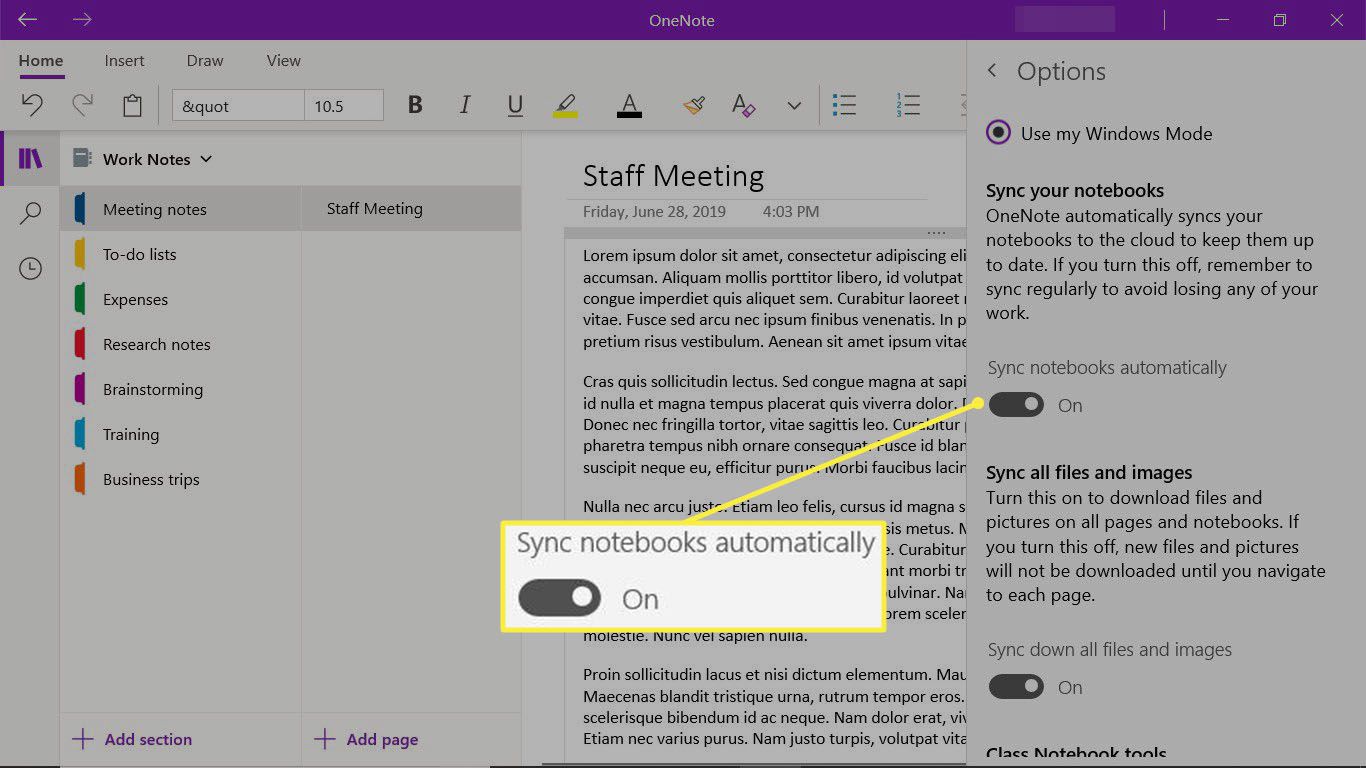
Task: Insert a numbered list
Action: [x=908, y=105]
